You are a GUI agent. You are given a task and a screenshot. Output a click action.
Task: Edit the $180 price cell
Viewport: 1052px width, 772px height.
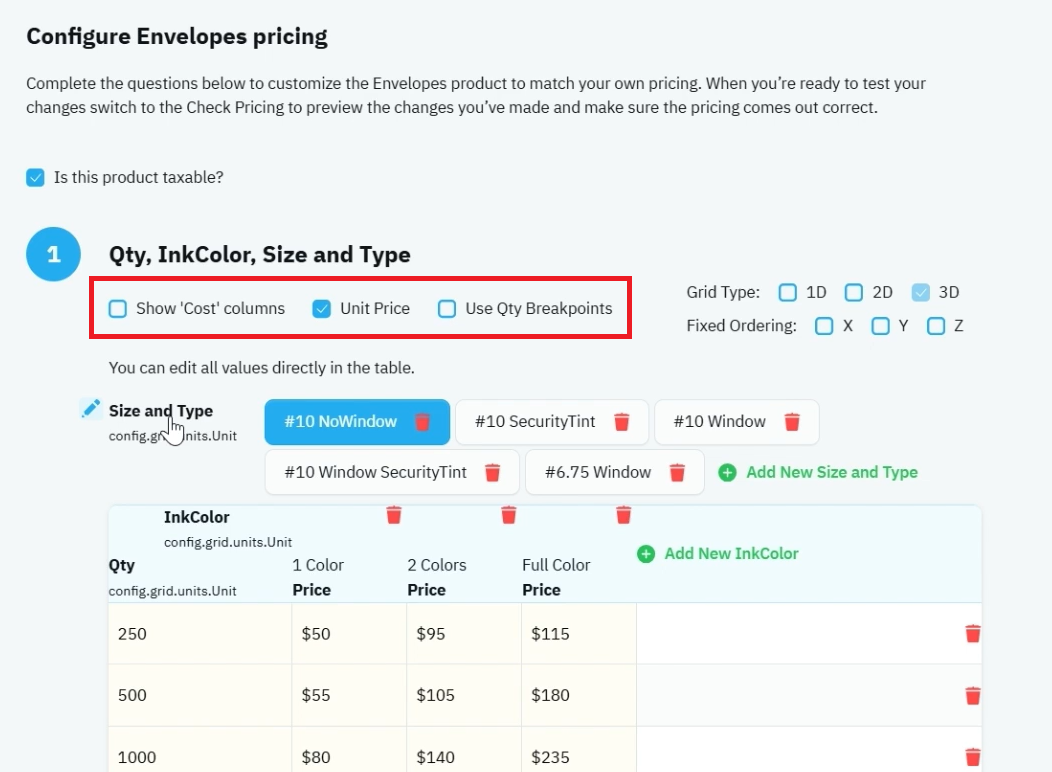pyautogui.click(x=579, y=696)
